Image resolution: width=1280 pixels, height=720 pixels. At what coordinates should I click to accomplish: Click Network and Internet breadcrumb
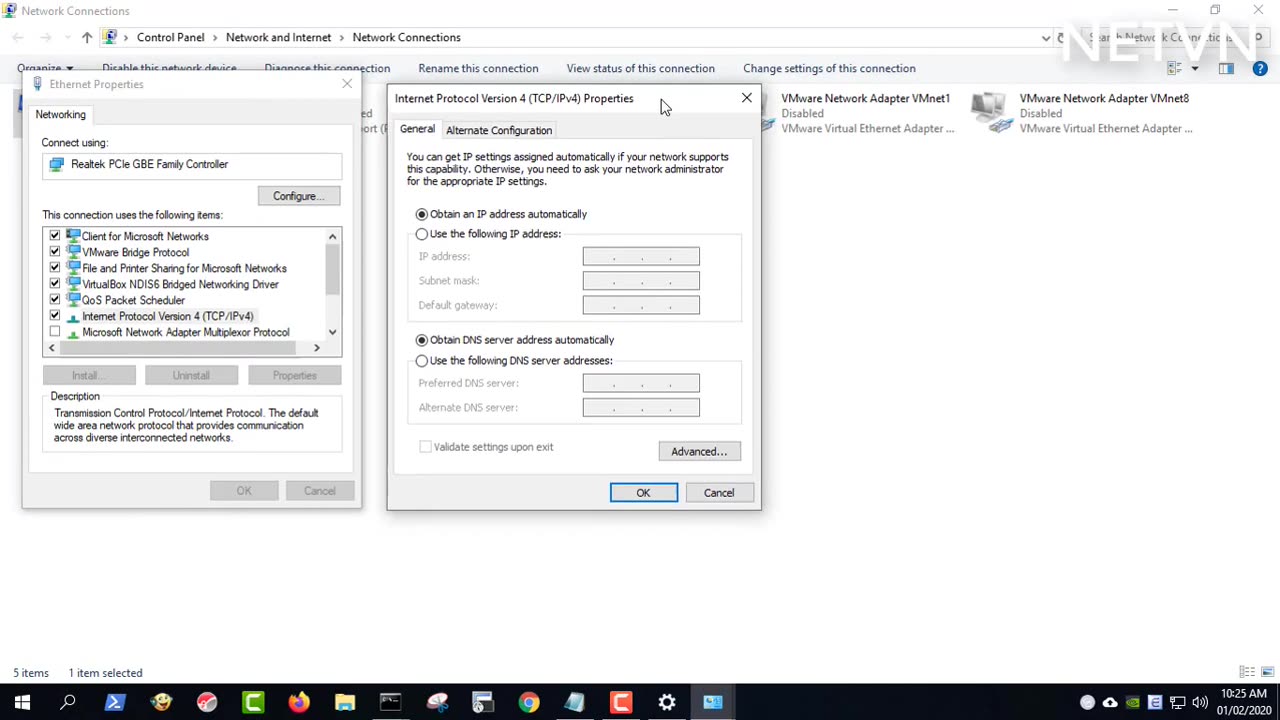click(278, 37)
